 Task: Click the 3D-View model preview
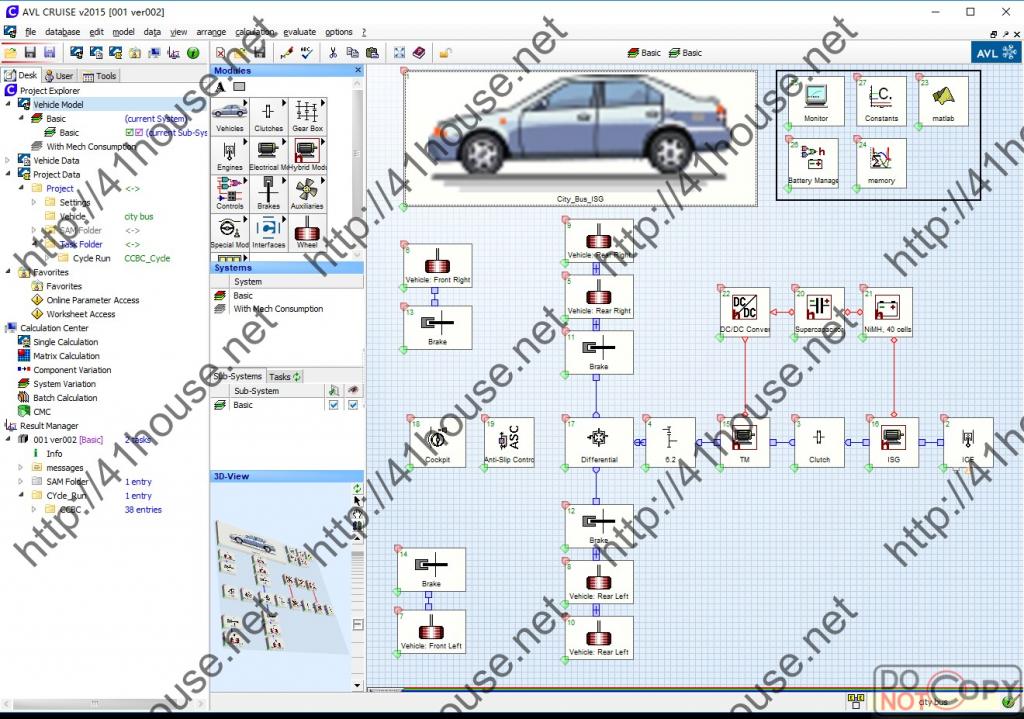(281, 588)
